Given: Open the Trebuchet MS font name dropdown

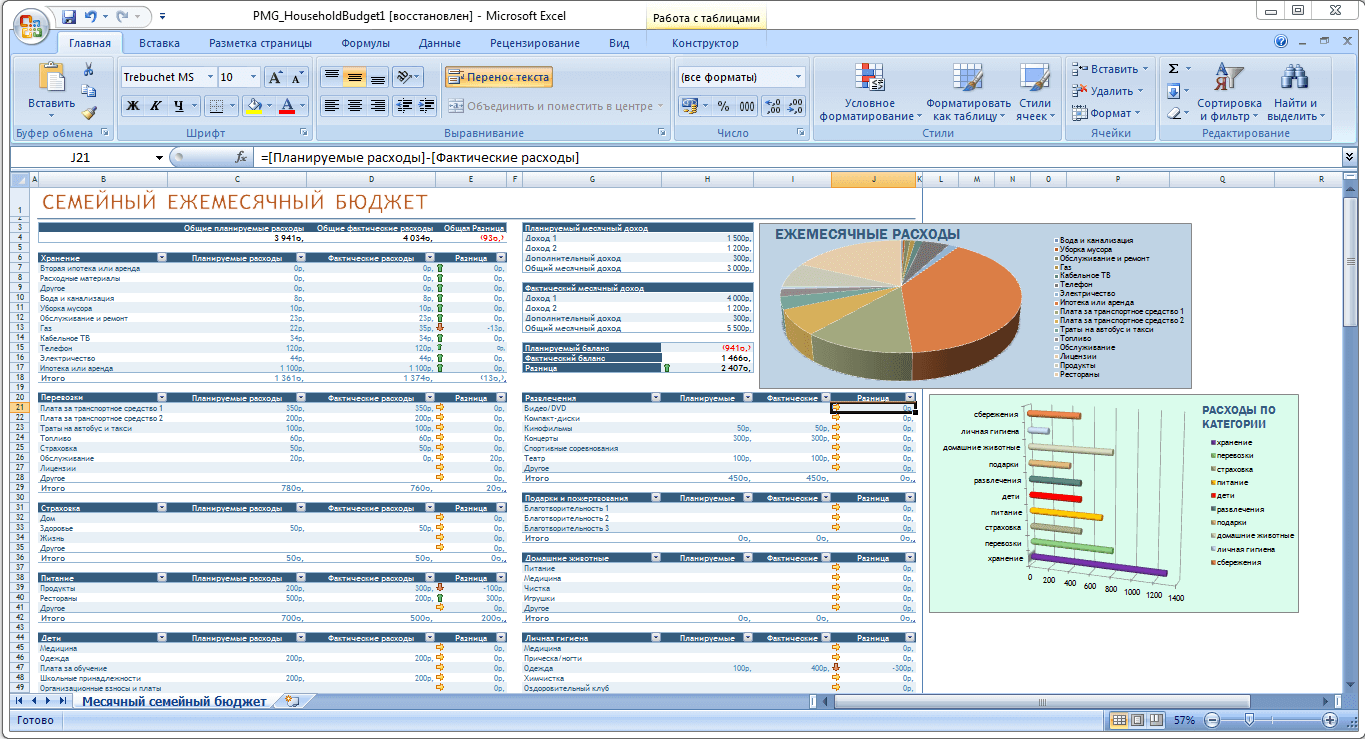Looking at the screenshot, I should tap(210, 77).
